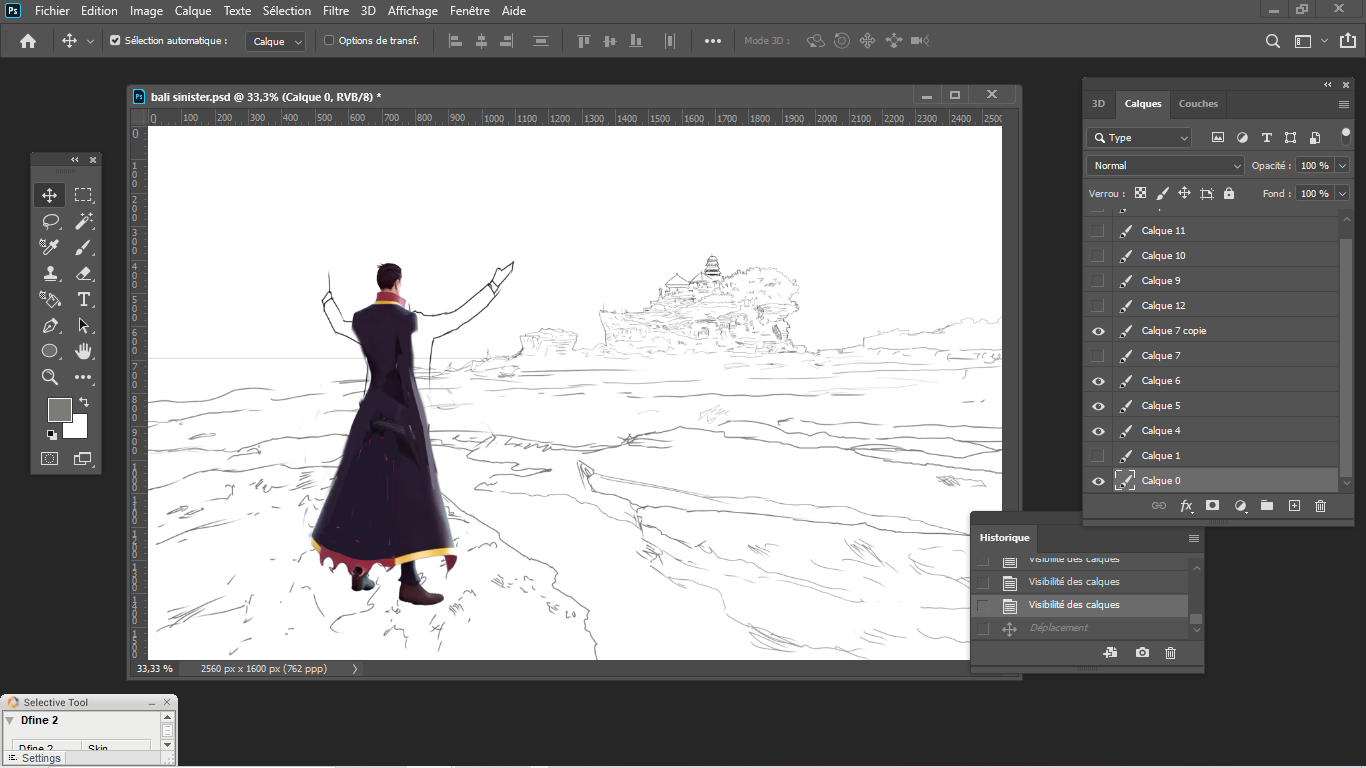Viewport: 1366px width, 768px height.
Task: Select the Hand tool
Action: pyautogui.click(x=84, y=351)
